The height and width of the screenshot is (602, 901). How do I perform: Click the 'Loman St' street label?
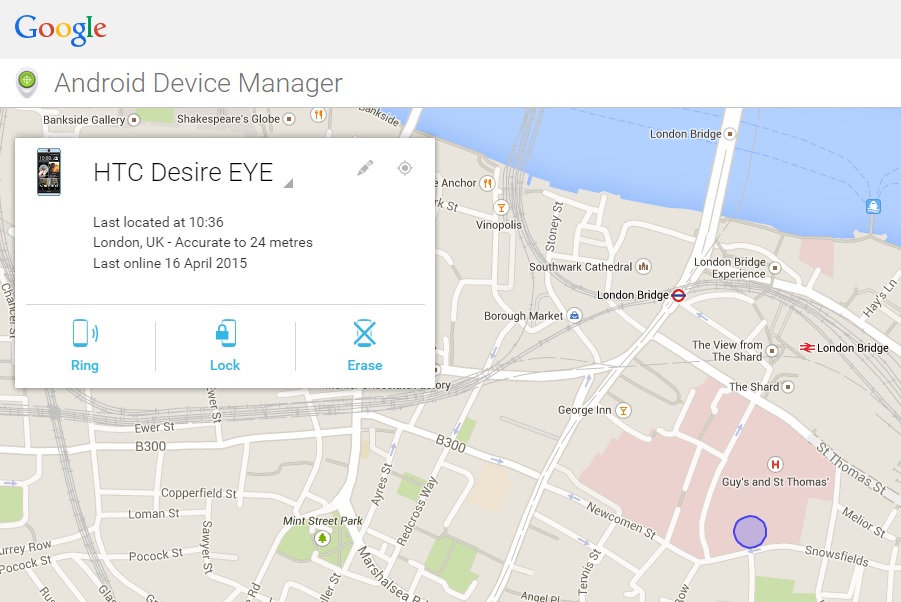click(x=153, y=514)
